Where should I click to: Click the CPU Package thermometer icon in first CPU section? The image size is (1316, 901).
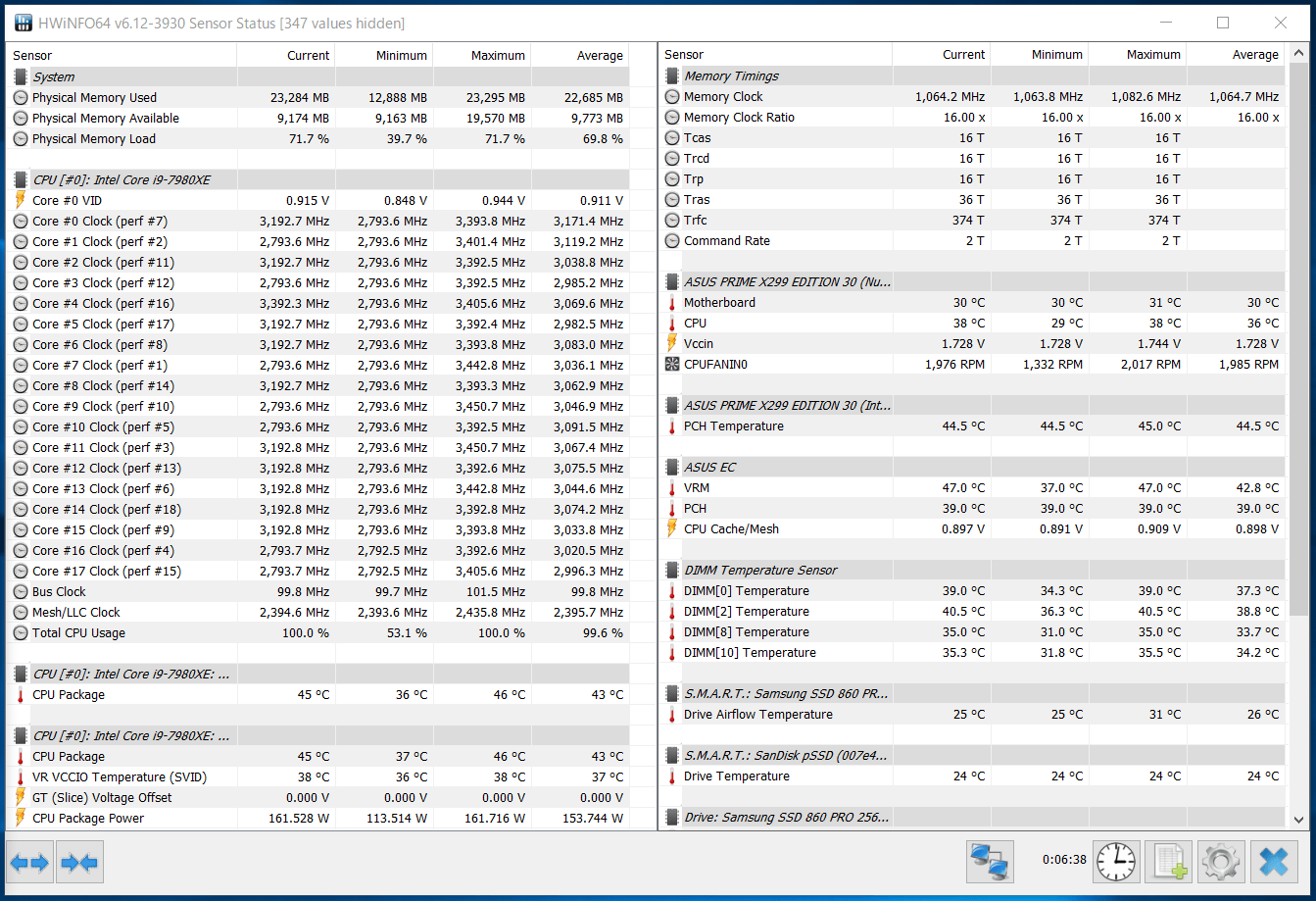click(x=21, y=694)
